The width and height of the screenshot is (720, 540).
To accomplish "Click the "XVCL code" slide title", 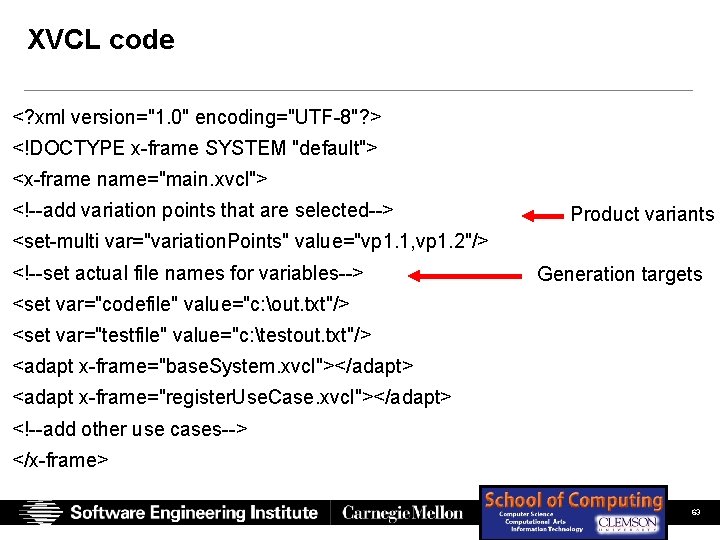I will click(101, 39).
